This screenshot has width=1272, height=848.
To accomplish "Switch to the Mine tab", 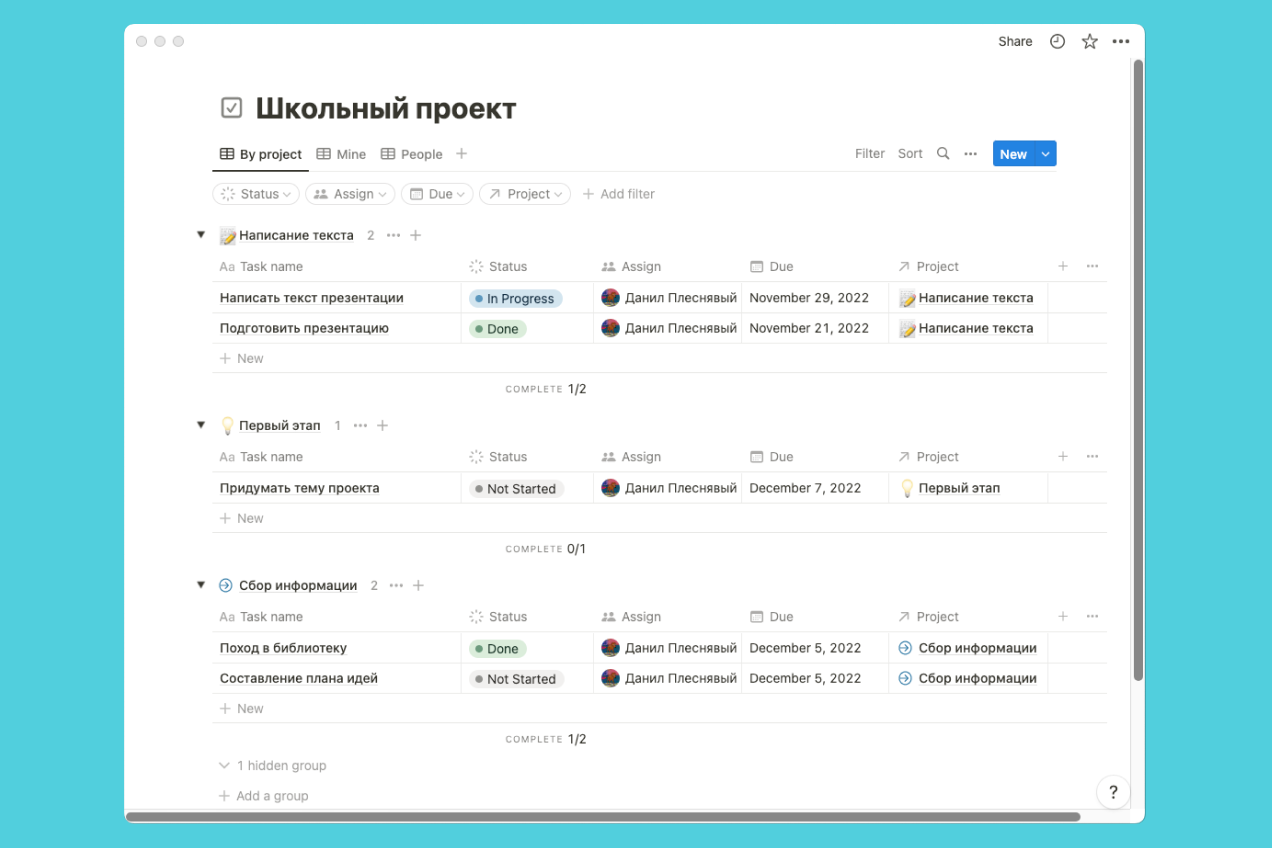I will pos(341,154).
